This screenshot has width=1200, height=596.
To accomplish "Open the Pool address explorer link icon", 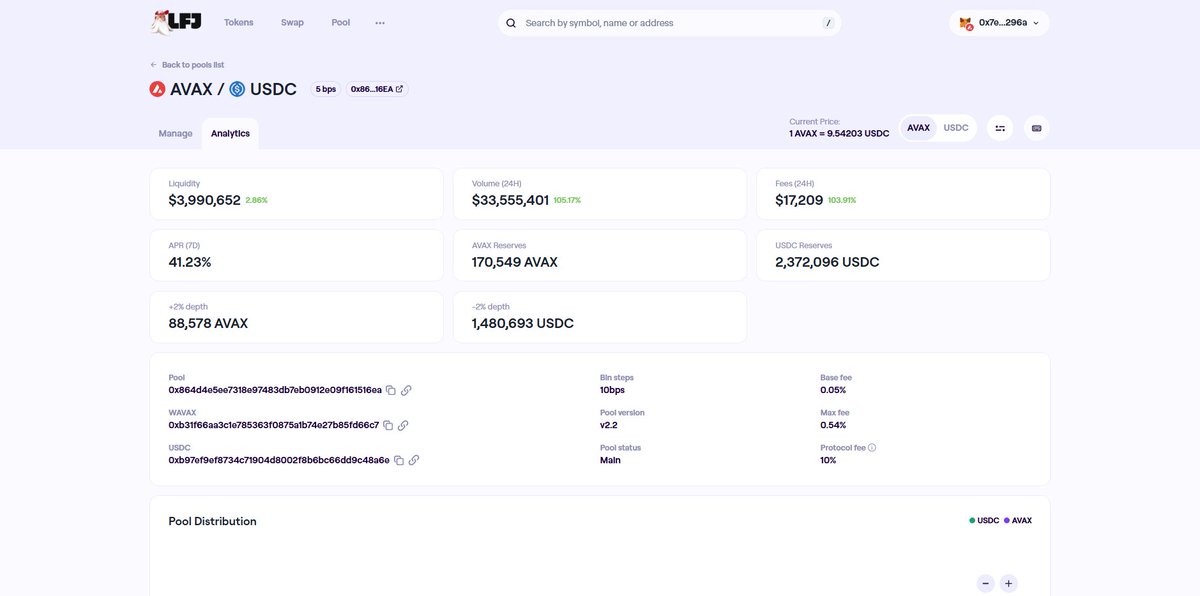I will click(x=406, y=390).
